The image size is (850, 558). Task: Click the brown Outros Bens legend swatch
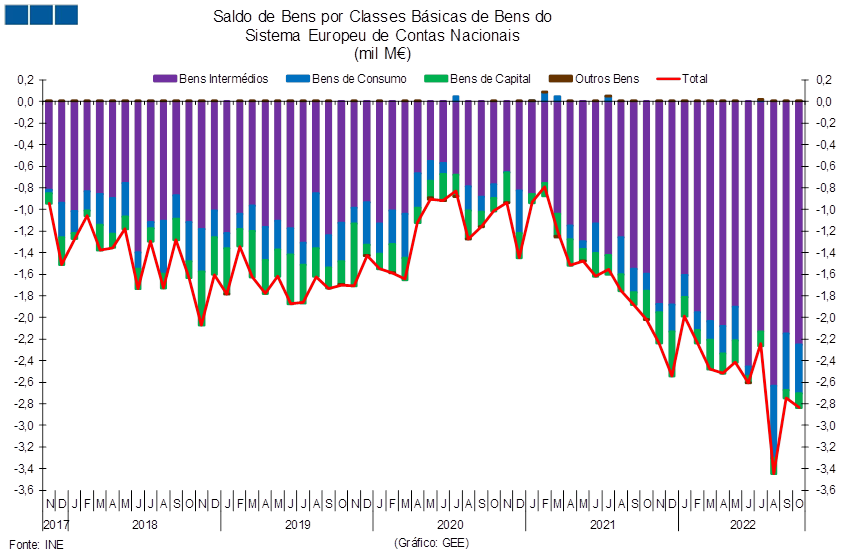561,79
